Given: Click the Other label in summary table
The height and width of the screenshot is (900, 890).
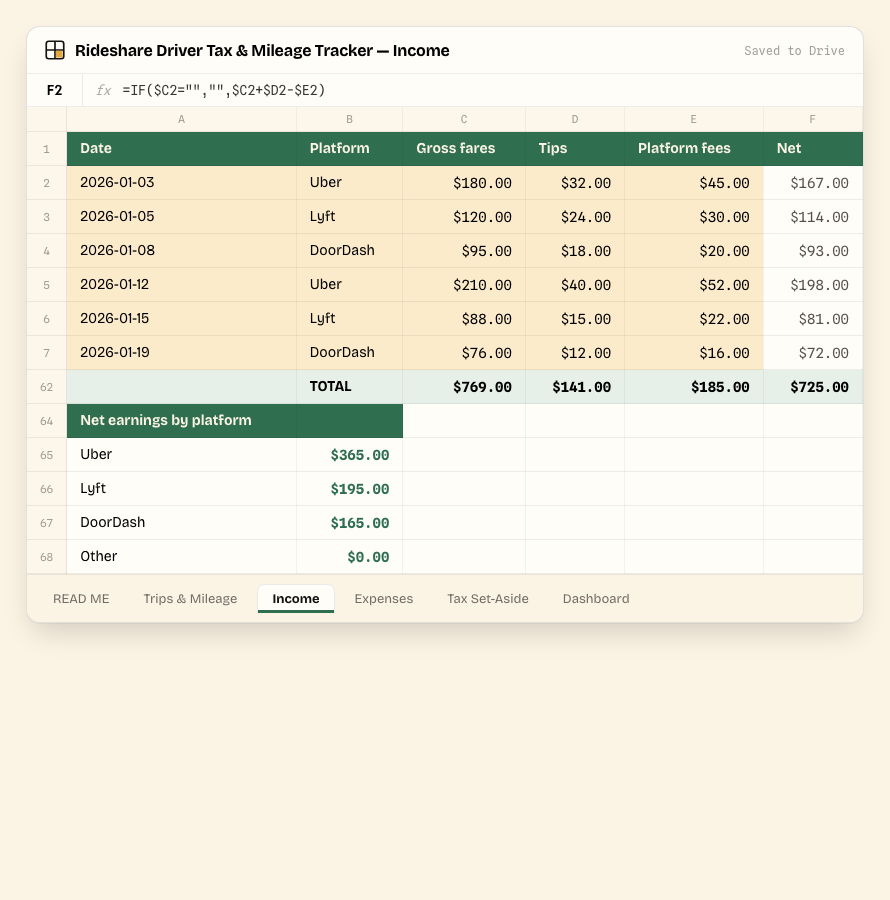Looking at the screenshot, I should coord(181,557).
